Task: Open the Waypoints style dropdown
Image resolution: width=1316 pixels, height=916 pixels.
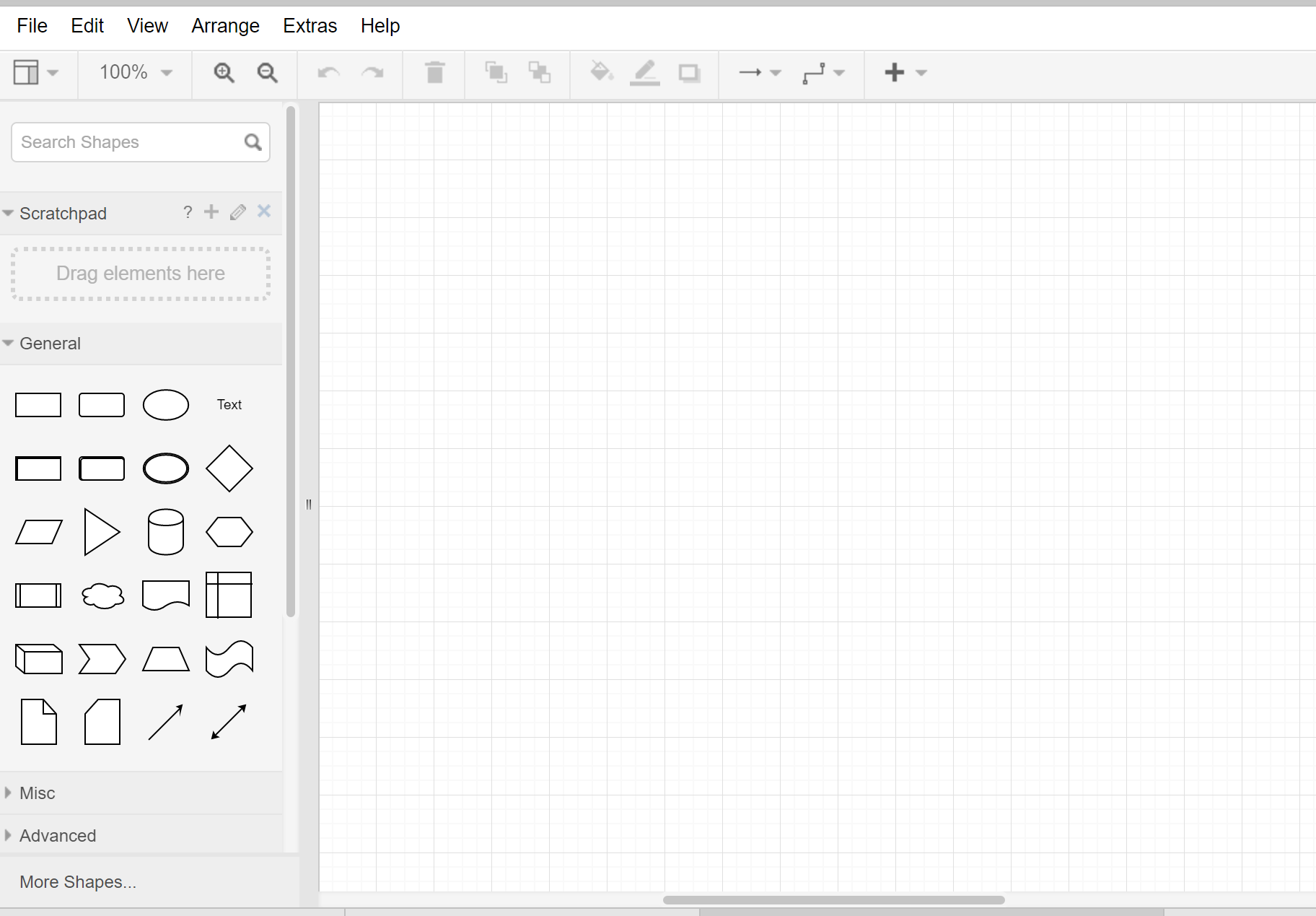Action: (823, 73)
